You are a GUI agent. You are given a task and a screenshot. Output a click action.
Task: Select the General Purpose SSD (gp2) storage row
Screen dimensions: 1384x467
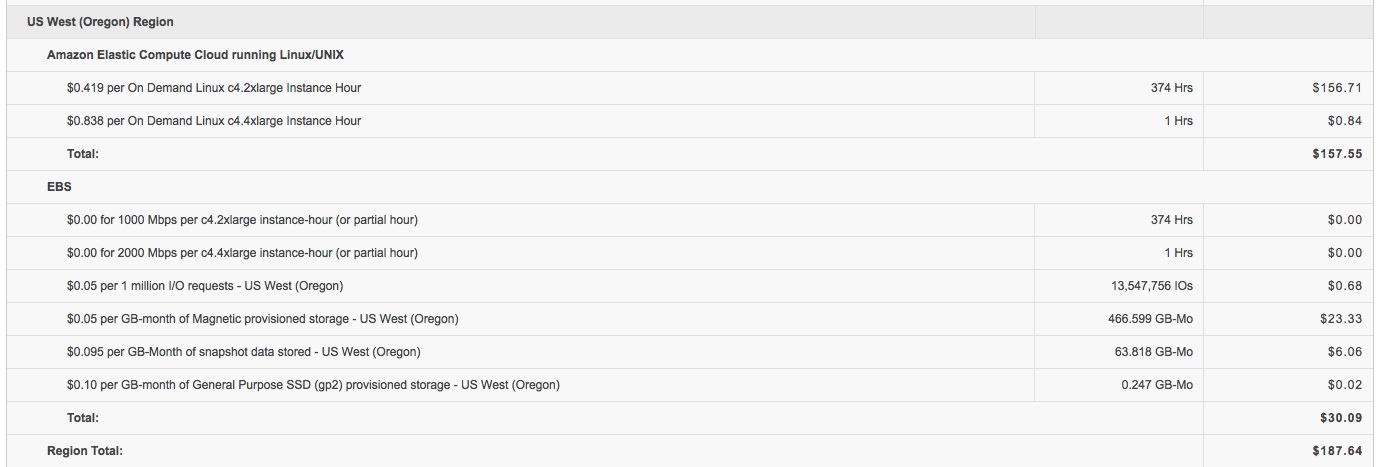pos(692,385)
